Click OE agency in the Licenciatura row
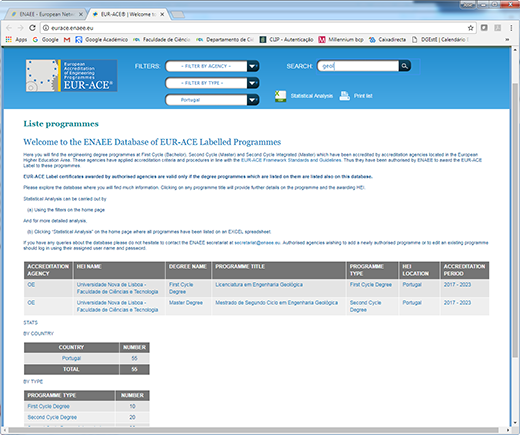520x435 pixels. [31, 285]
